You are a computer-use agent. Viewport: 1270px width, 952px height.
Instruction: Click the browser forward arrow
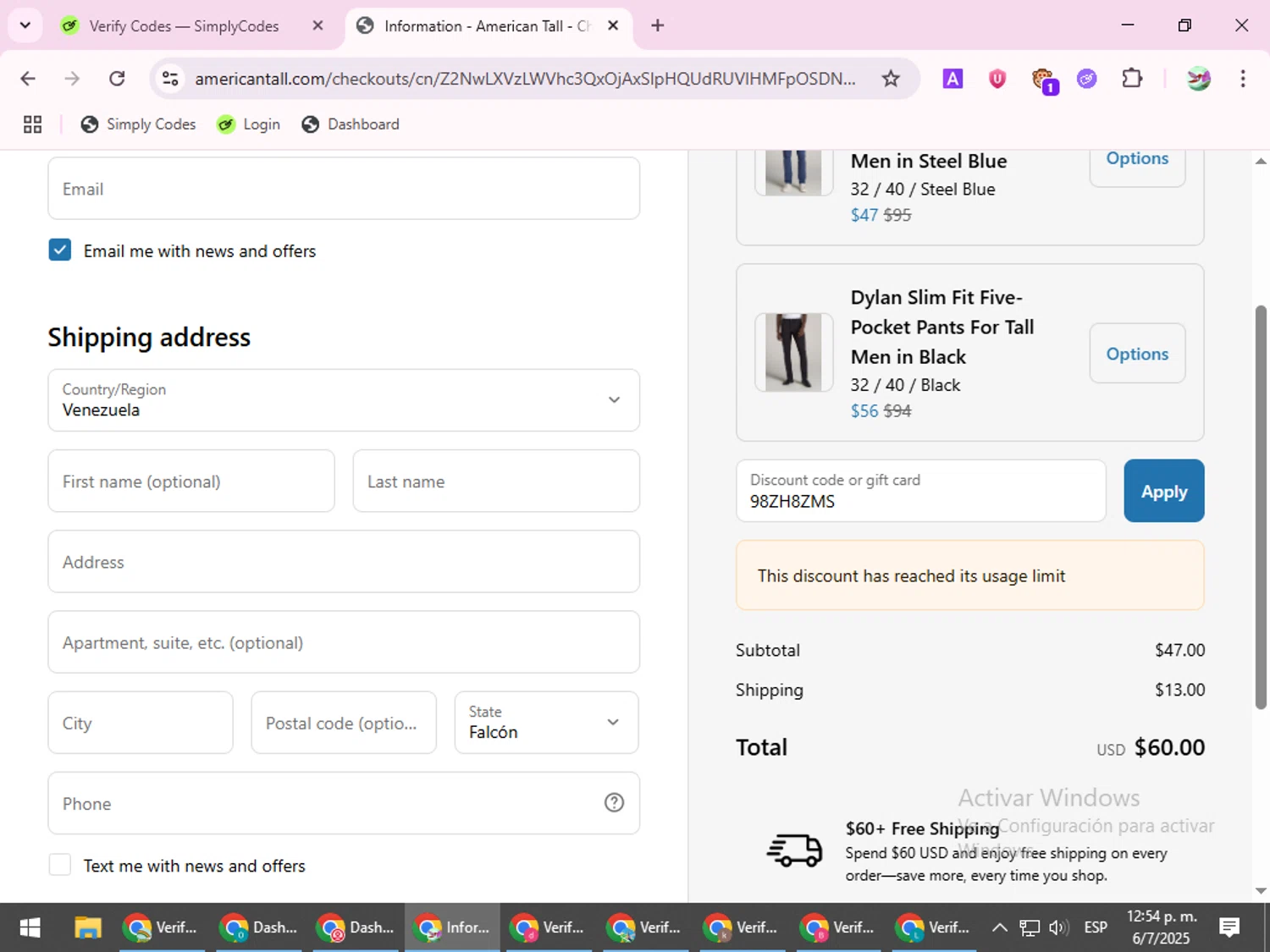pyautogui.click(x=72, y=79)
